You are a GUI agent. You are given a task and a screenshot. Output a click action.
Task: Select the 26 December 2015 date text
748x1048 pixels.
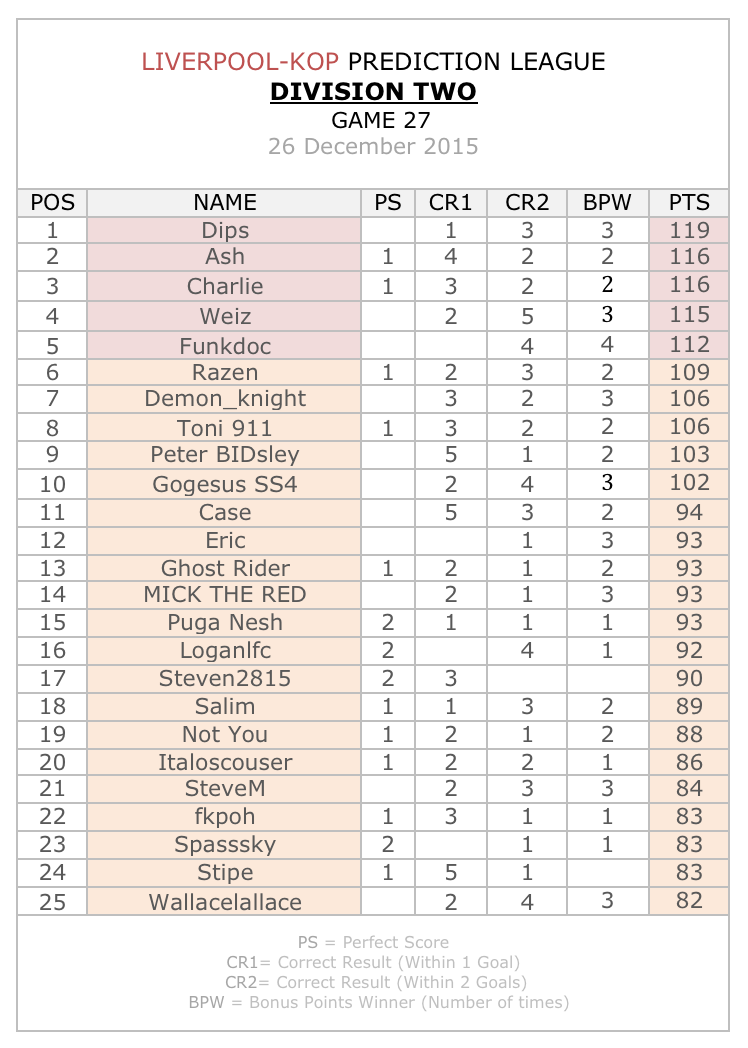373,146
